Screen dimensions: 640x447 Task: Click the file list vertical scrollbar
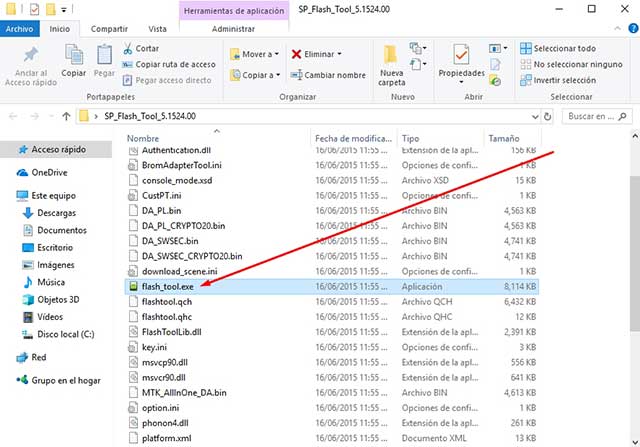(x=635, y=253)
